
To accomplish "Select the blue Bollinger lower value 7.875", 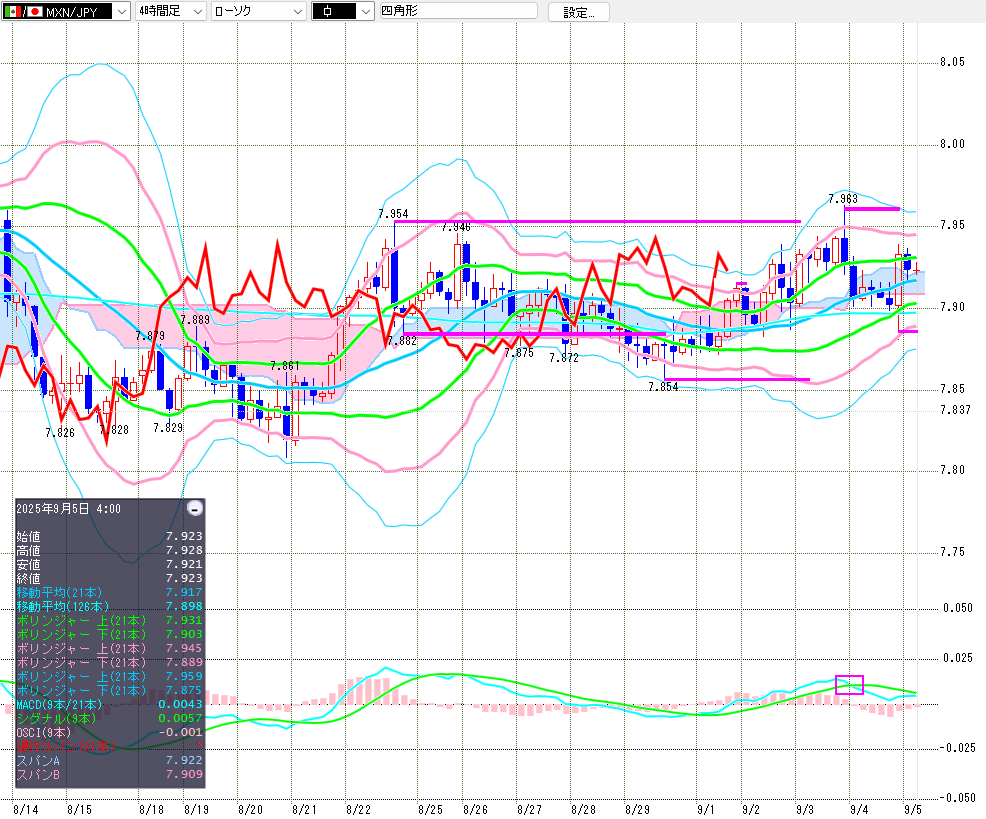I will point(184,690).
